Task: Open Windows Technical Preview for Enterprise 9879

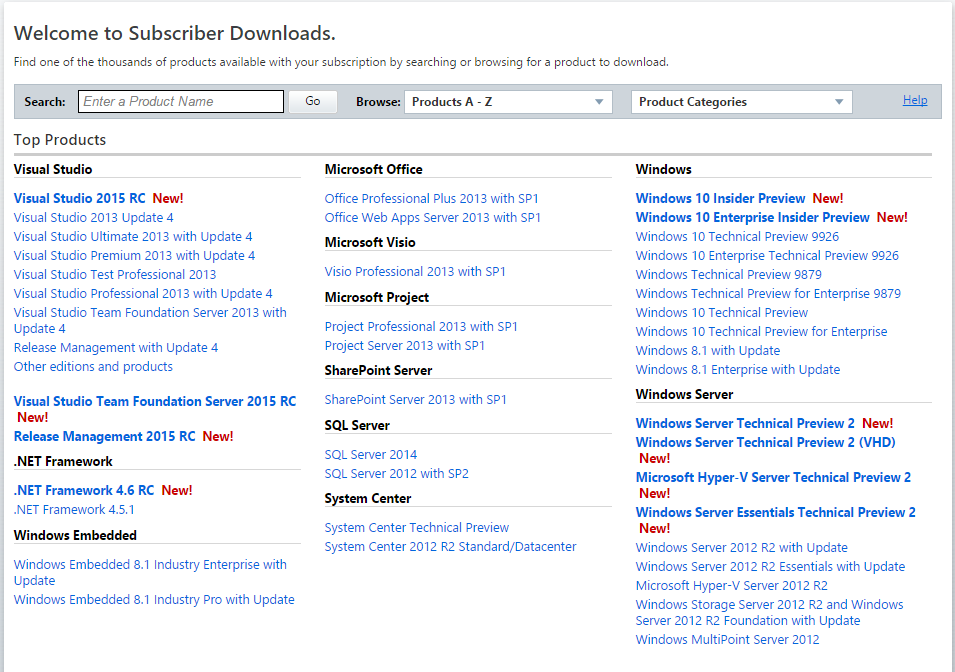Action: pyautogui.click(x=769, y=293)
